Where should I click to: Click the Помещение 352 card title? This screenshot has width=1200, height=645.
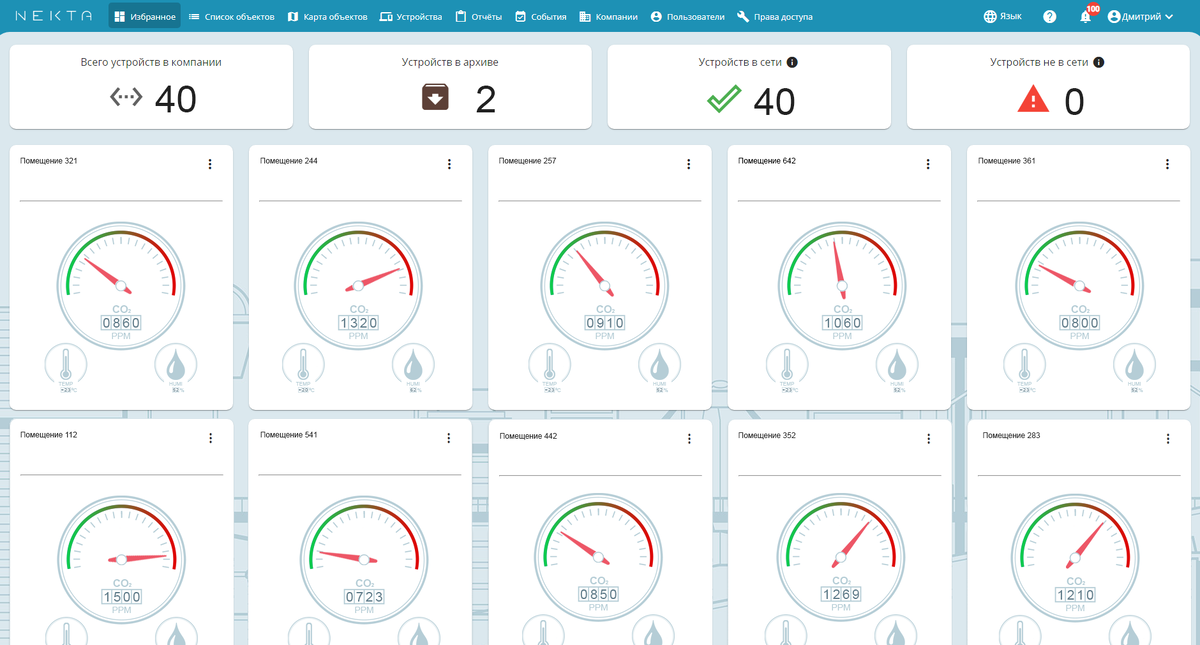tap(767, 435)
